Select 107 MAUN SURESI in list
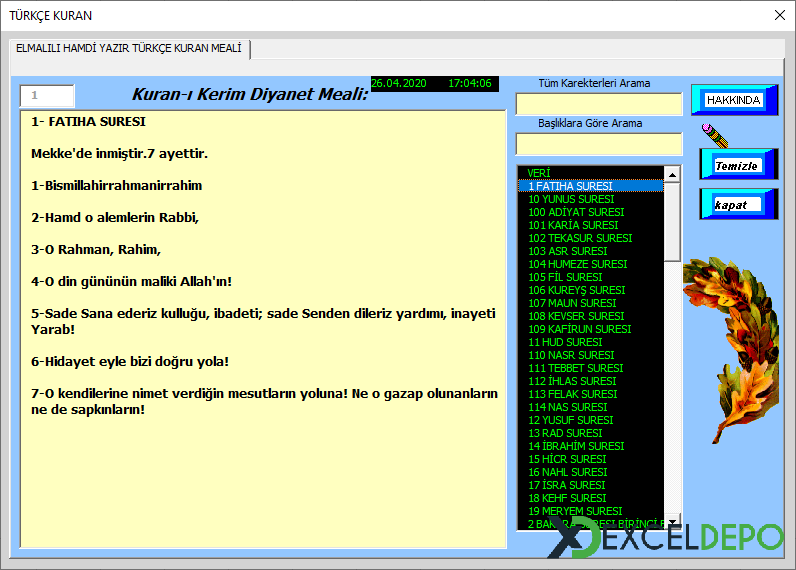The image size is (796, 570). pos(591,303)
